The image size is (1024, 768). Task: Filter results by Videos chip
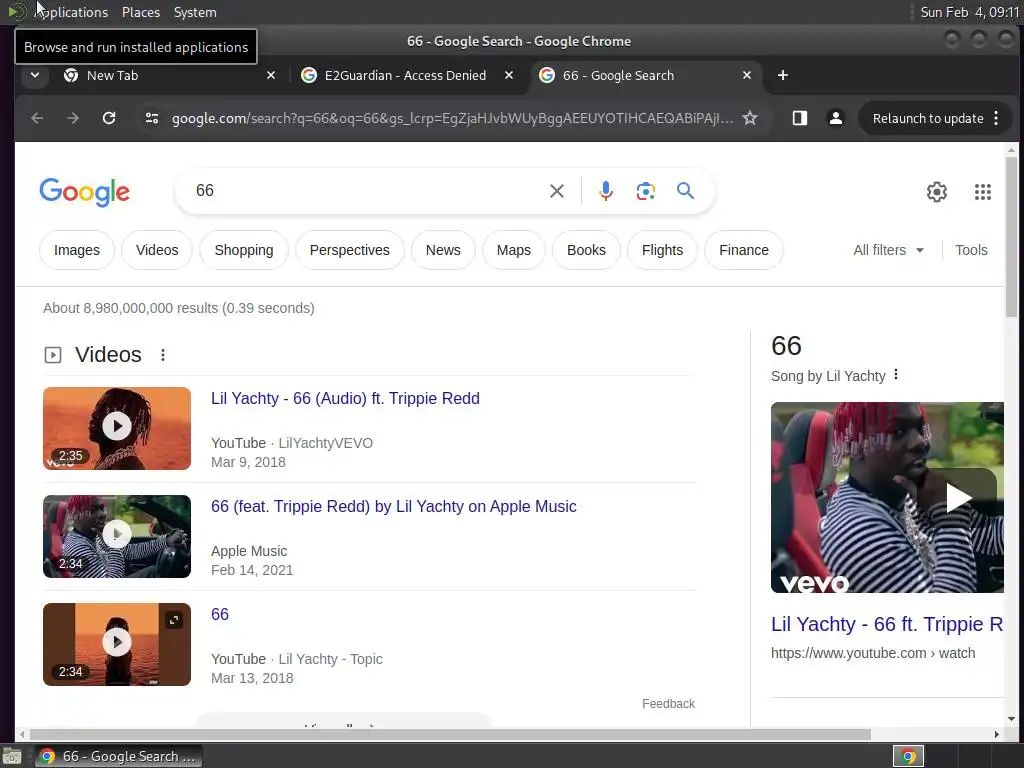tap(157, 250)
